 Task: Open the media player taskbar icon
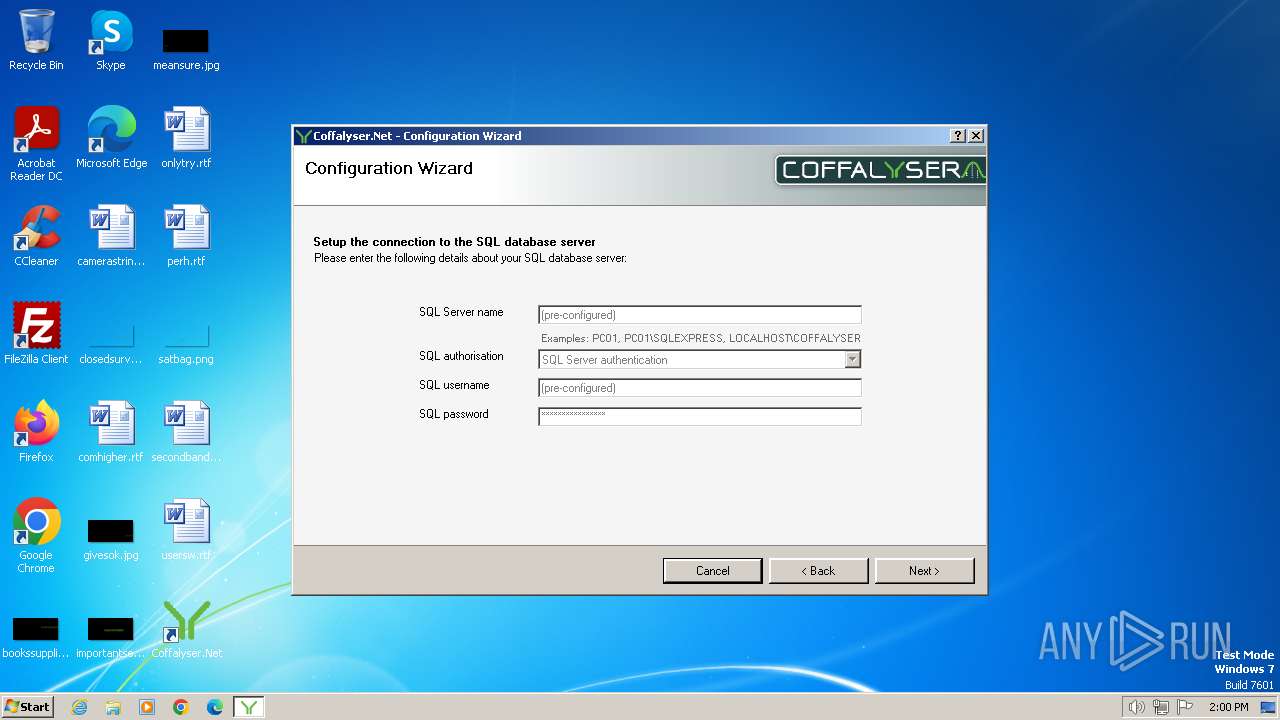(147, 707)
